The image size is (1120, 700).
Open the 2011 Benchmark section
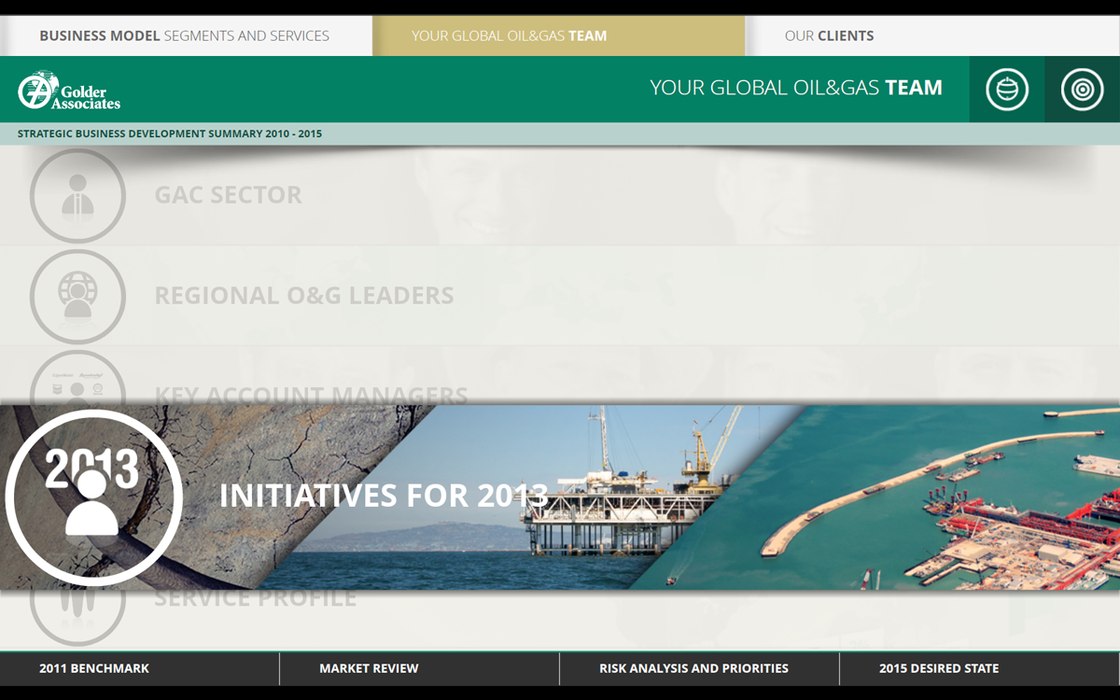click(94, 668)
